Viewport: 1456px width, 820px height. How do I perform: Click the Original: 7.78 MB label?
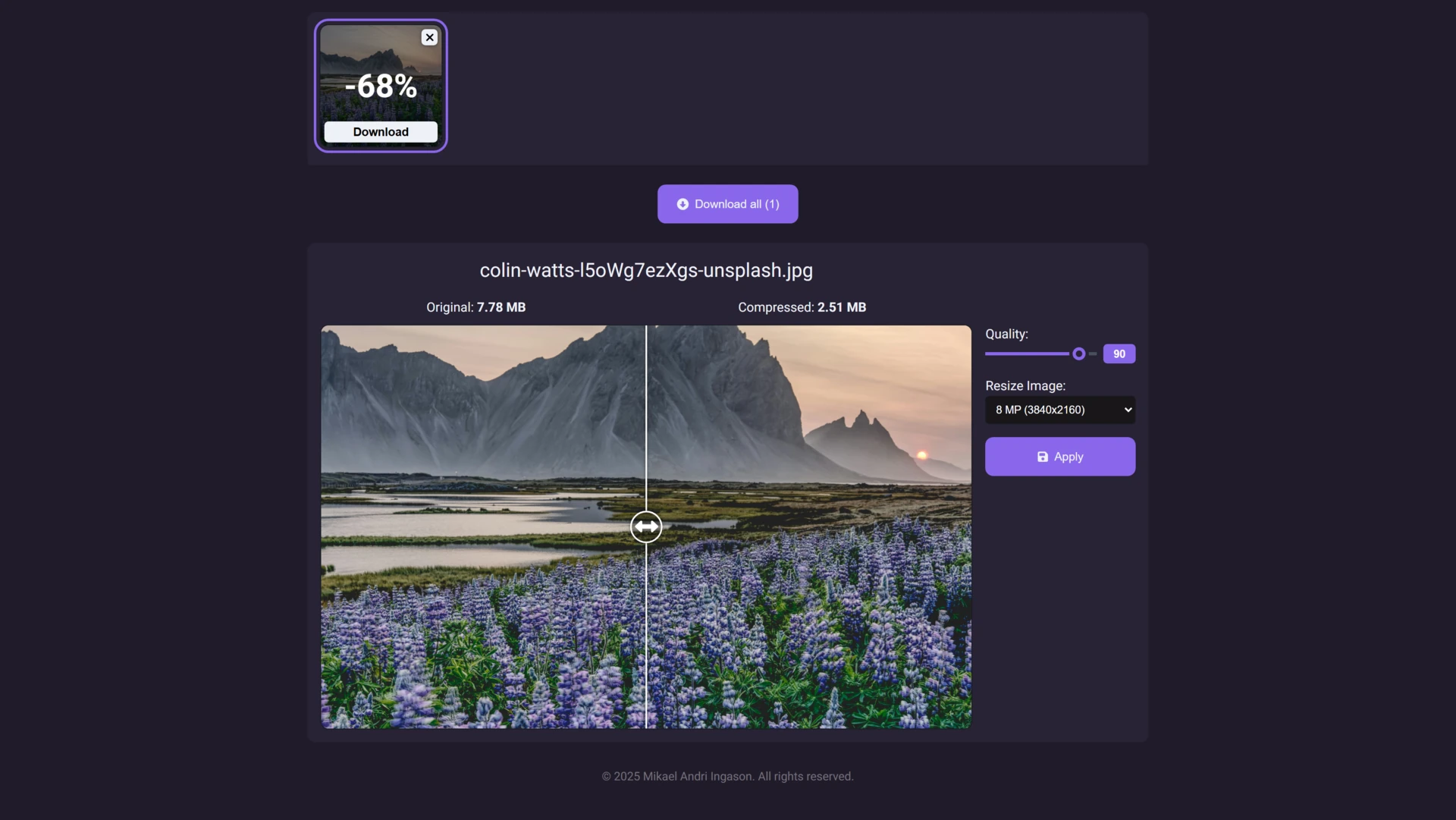pyautogui.click(x=475, y=307)
